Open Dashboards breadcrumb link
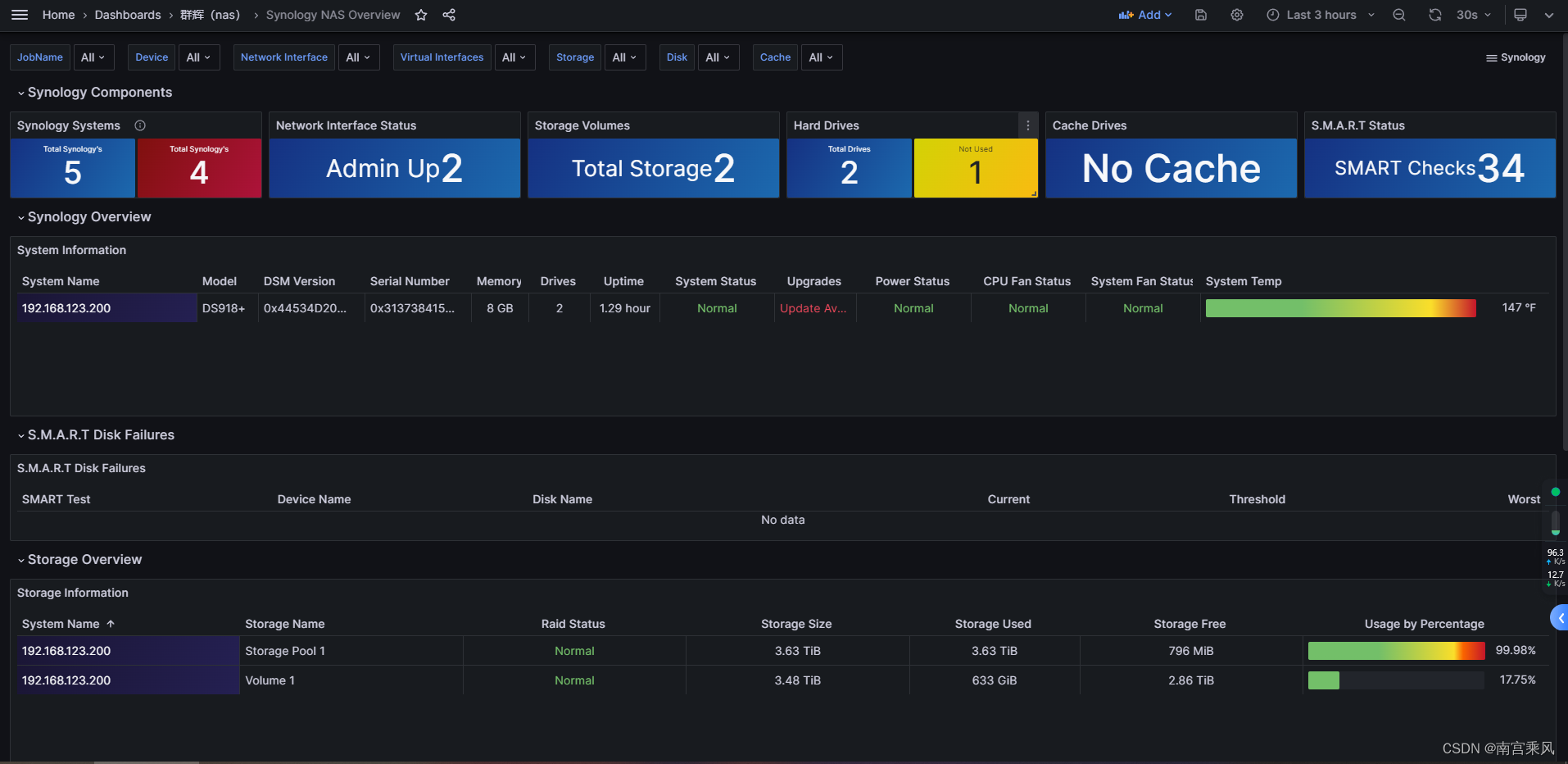The image size is (1568, 764). 128,15
